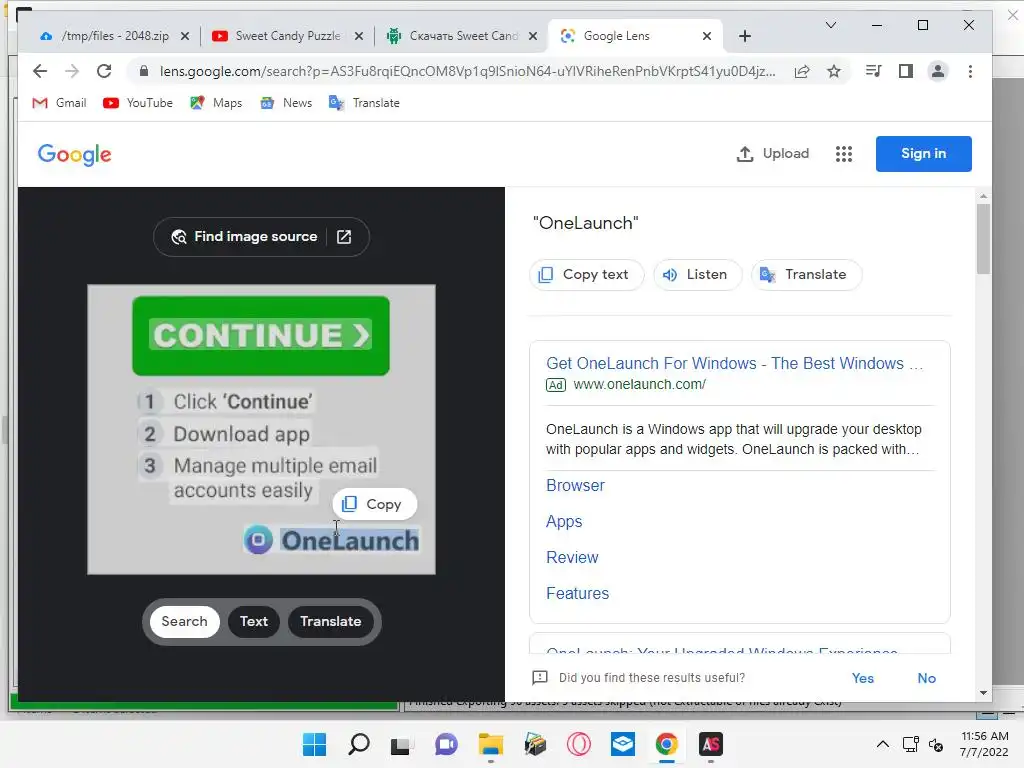Image resolution: width=1024 pixels, height=768 pixels.
Task: Share this page using address bar icon
Action: [802, 71]
